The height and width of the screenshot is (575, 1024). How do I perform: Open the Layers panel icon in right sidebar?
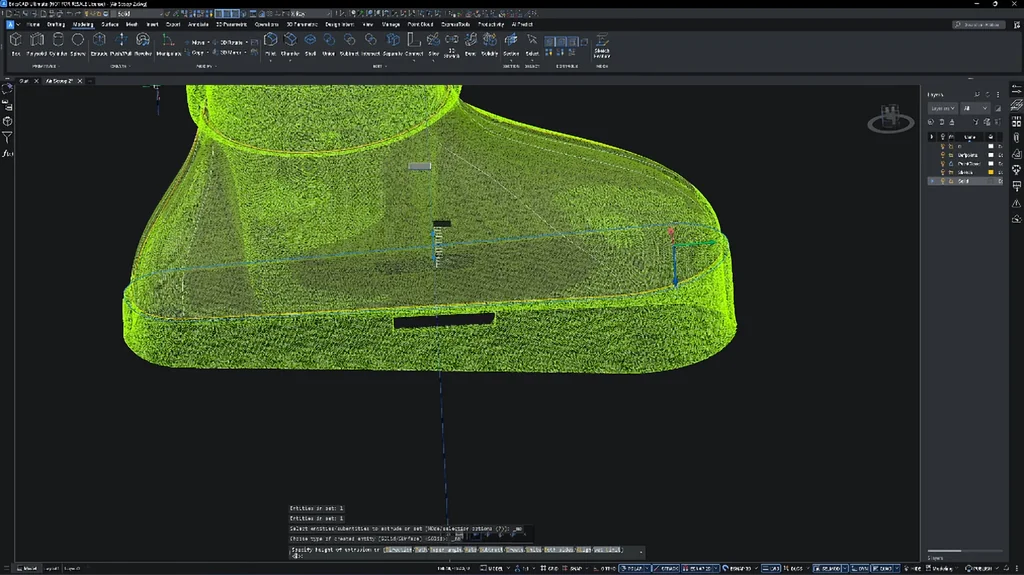coord(1016,106)
